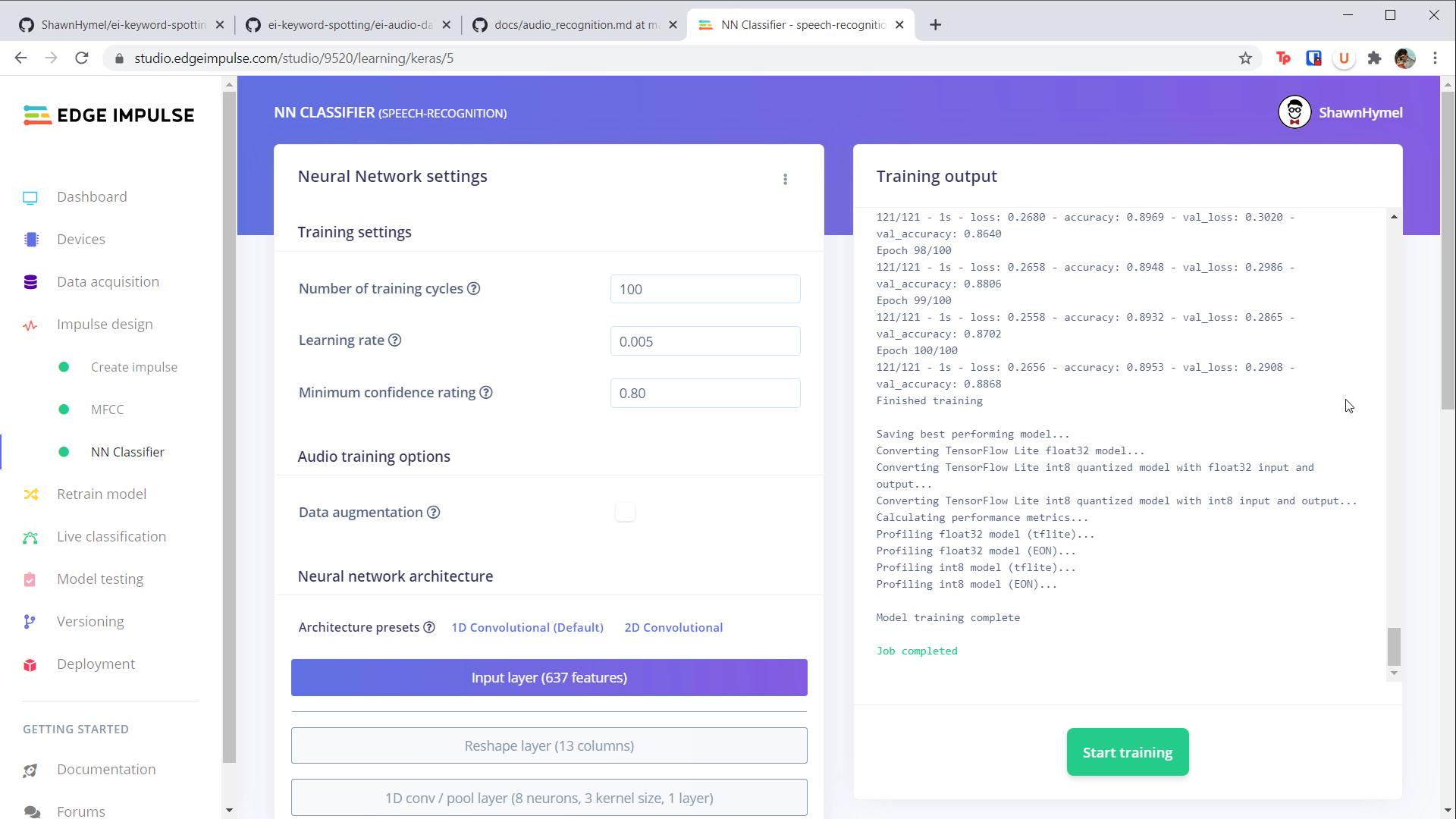Viewport: 1456px width, 819px height.
Task: Click the Model testing sidebar icon
Action: (30, 578)
